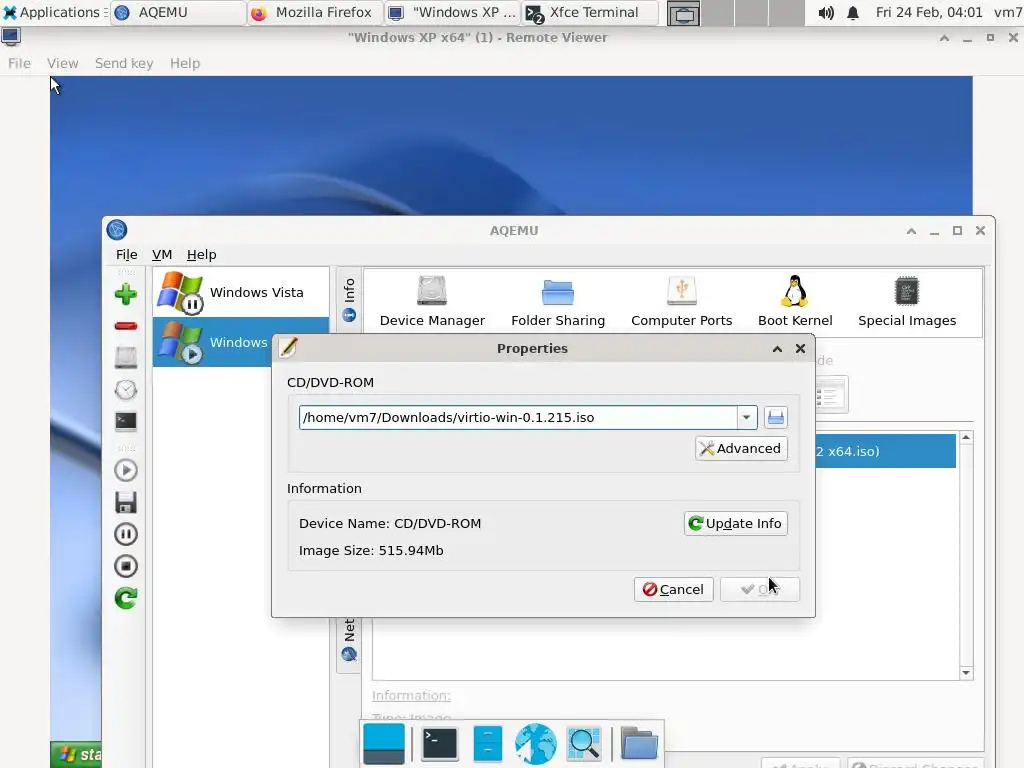Open Folder Sharing icon

558,301
